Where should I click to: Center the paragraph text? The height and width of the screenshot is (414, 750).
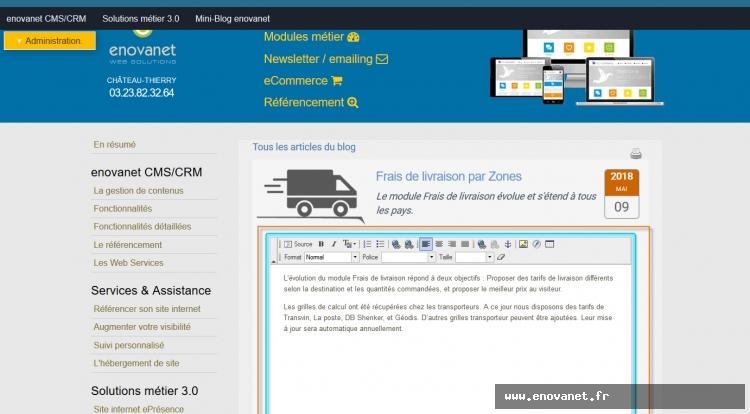(x=439, y=244)
